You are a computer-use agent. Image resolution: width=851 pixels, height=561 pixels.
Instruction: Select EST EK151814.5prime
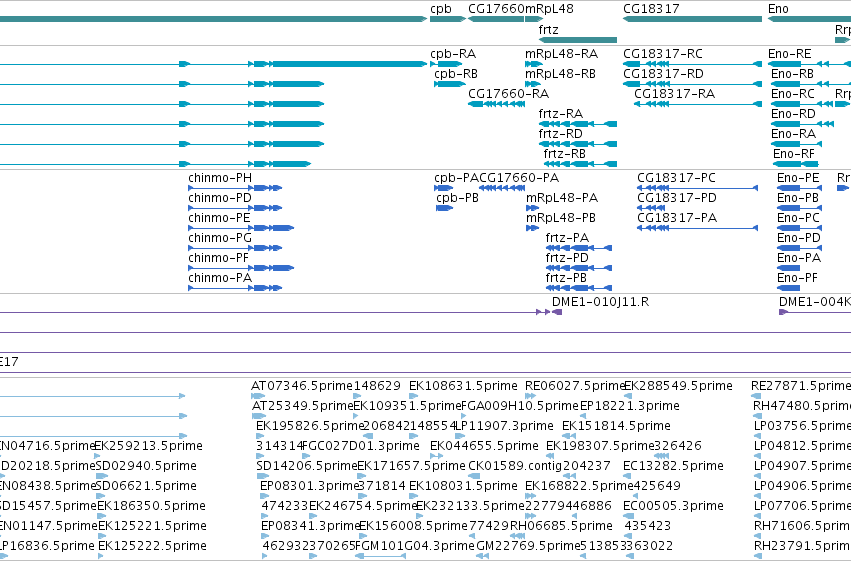tap(617, 426)
